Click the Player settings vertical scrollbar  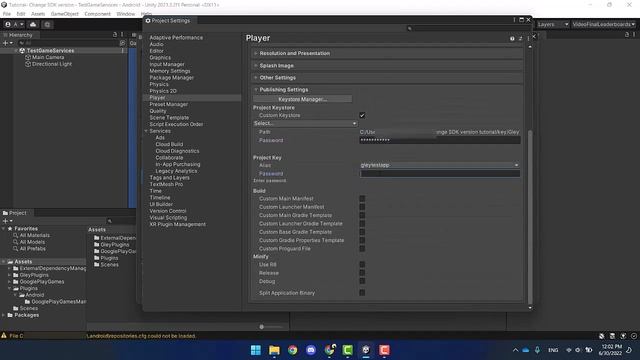pos(530,216)
